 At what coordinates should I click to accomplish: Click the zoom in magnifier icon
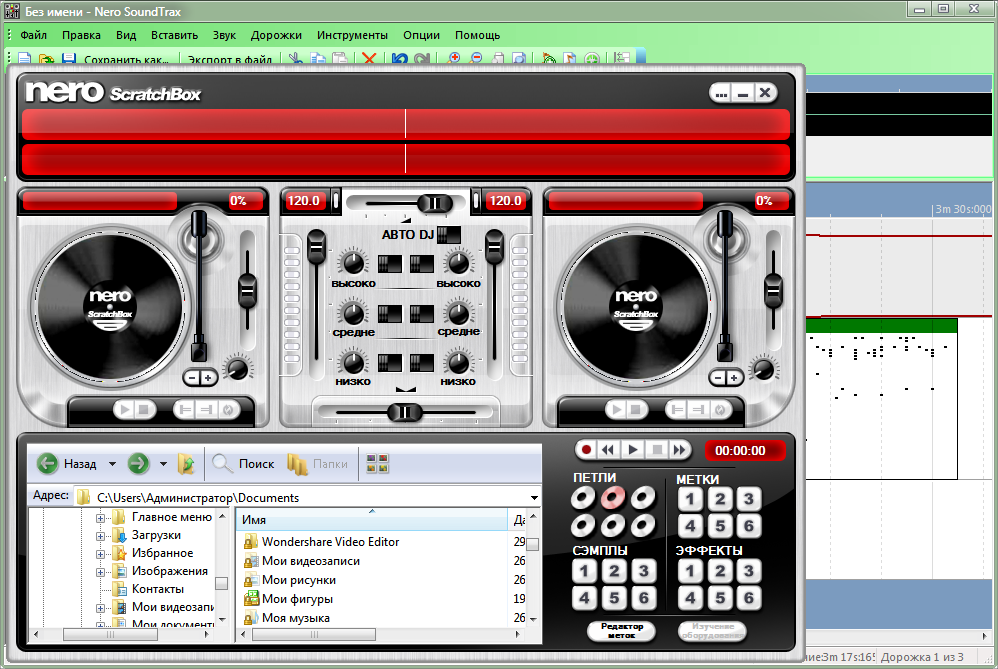(454, 59)
